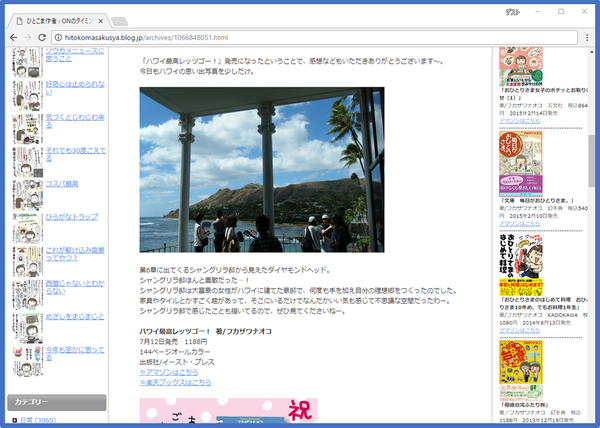
Task: Click the thumbnail beside これが駆け込み需要ってやつ?
Action: pos(28,262)
